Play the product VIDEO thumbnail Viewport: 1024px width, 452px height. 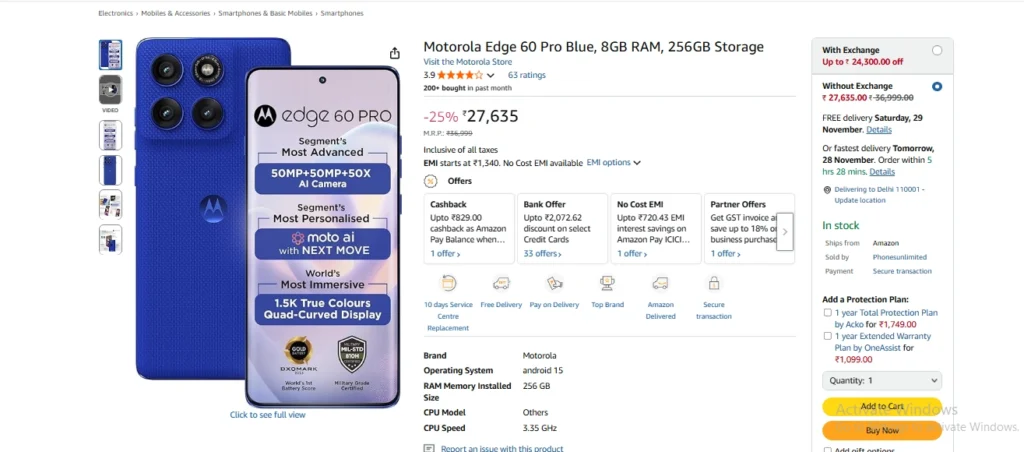point(110,90)
